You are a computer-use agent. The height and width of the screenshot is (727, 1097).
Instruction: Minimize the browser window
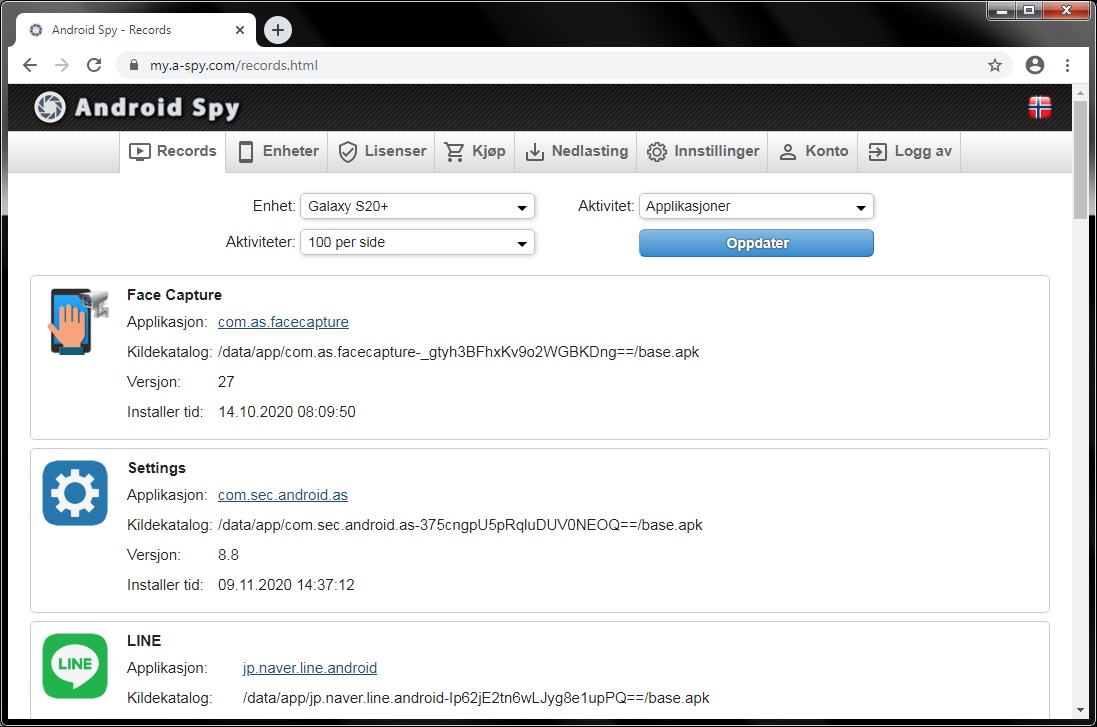pos(1002,10)
